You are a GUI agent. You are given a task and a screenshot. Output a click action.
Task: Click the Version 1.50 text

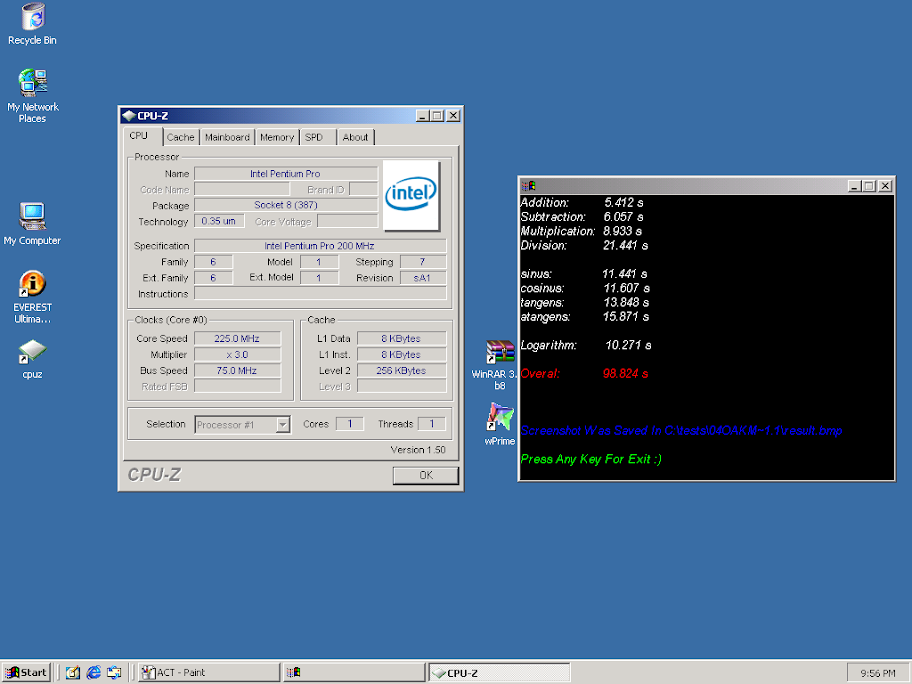point(418,450)
